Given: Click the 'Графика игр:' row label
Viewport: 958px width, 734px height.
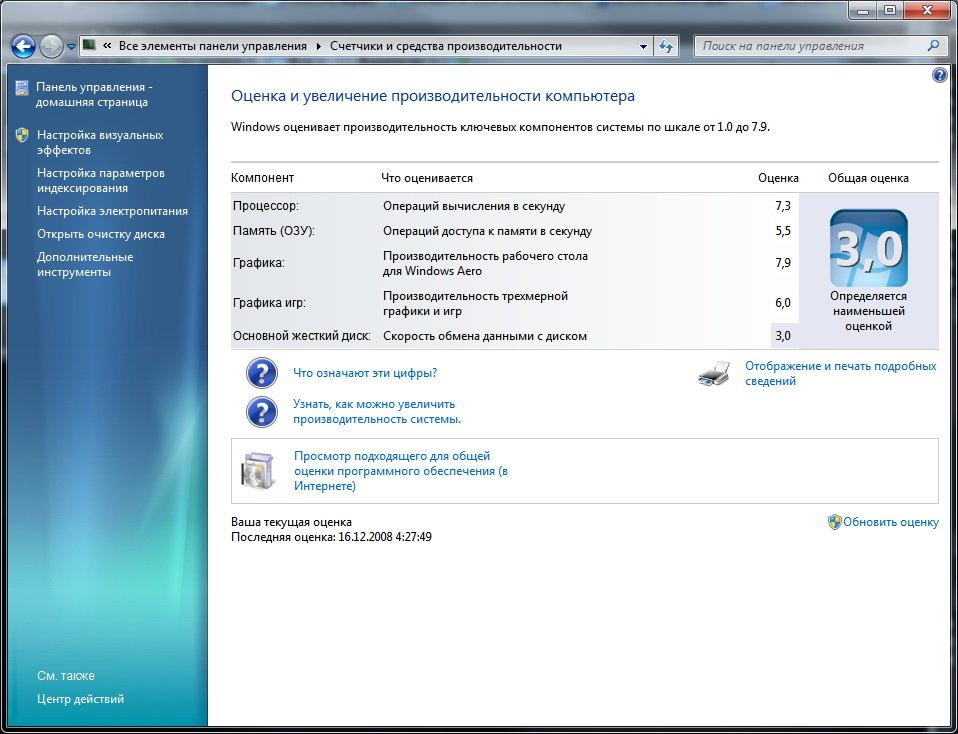Looking at the screenshot, I should (x=269, y=303).
